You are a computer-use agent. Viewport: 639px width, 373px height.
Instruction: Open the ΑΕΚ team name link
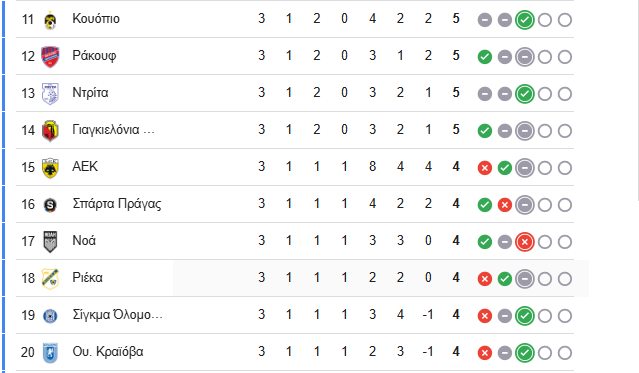pyautogui.click(x=85, y=167)
